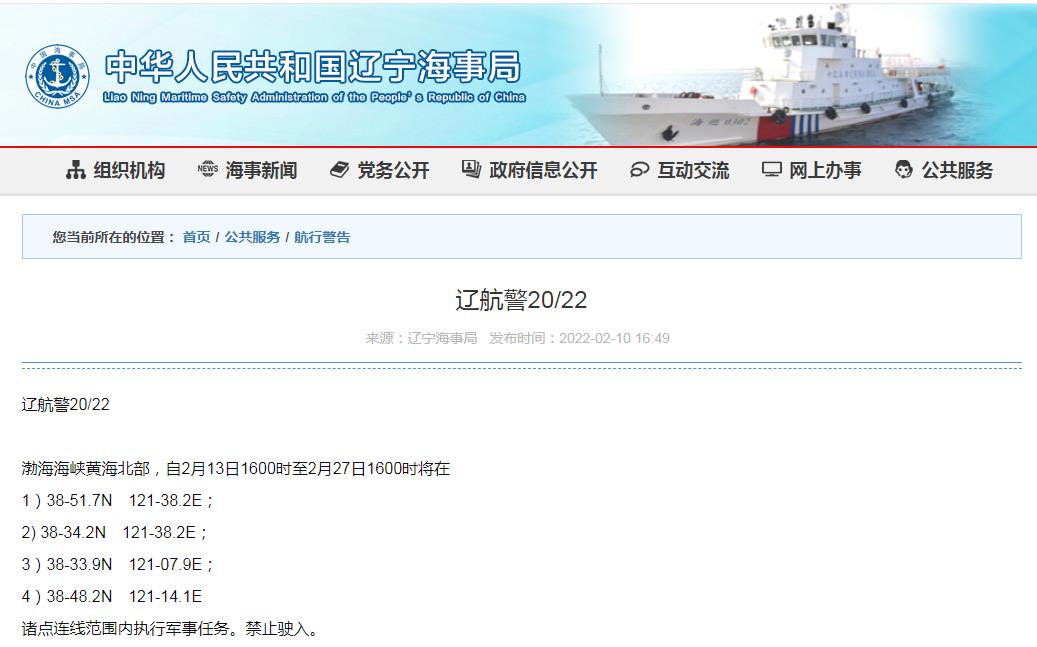Click the 航行警告 breadcrumb link

pyautogui.click(x=322, y=237)
